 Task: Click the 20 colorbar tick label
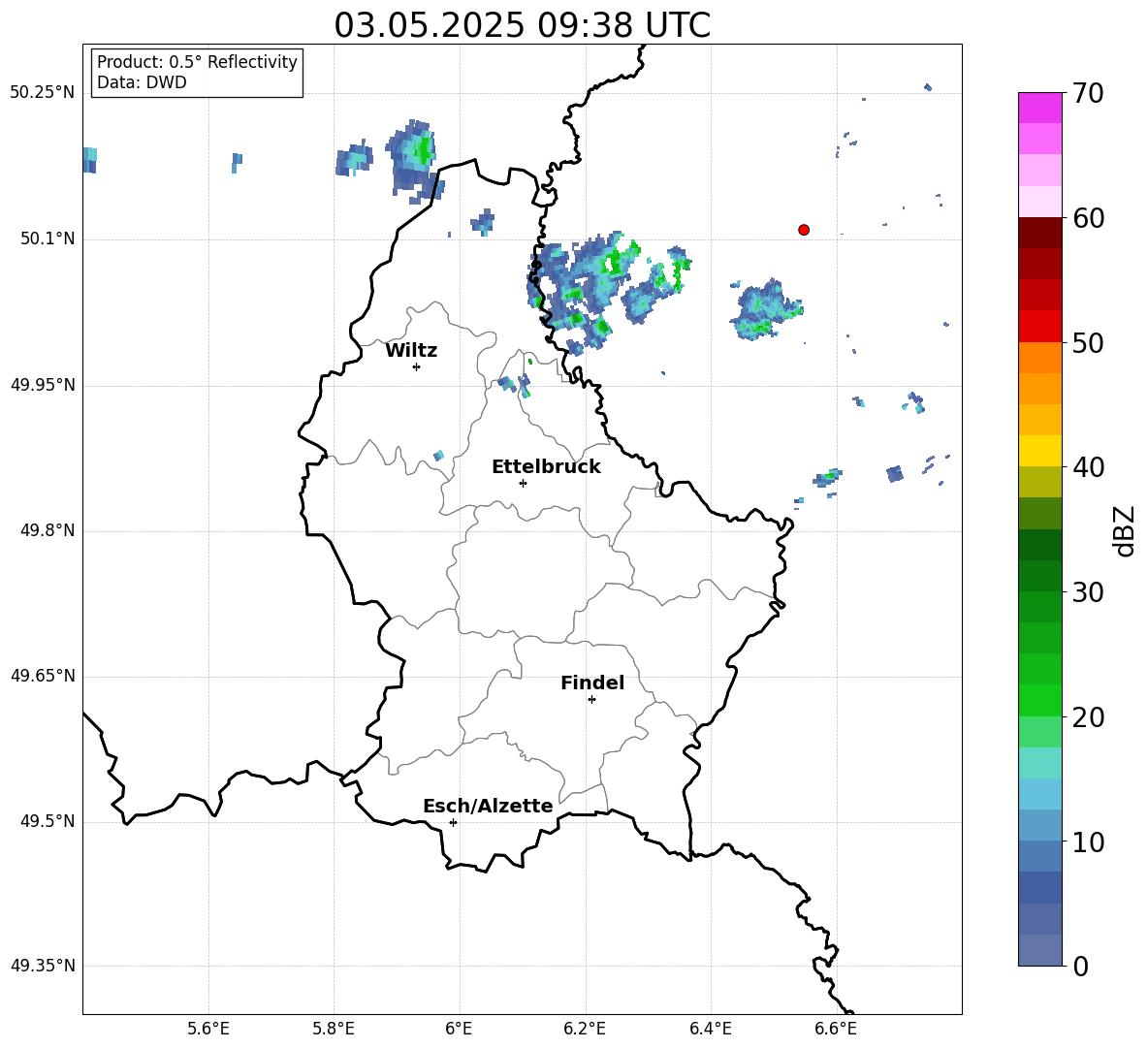point(1088,716)
